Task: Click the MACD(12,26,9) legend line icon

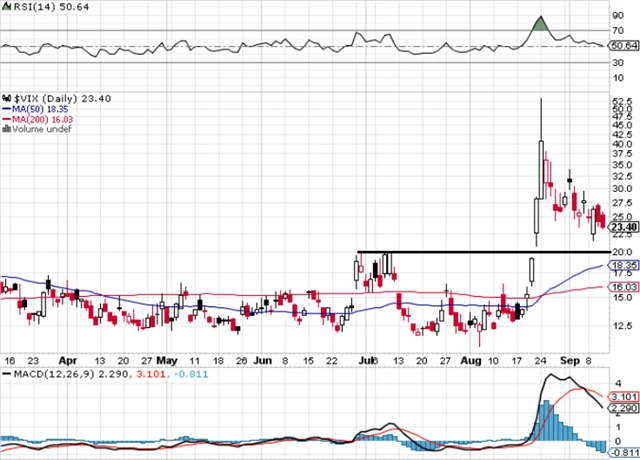Action: (x=5, y=373)
